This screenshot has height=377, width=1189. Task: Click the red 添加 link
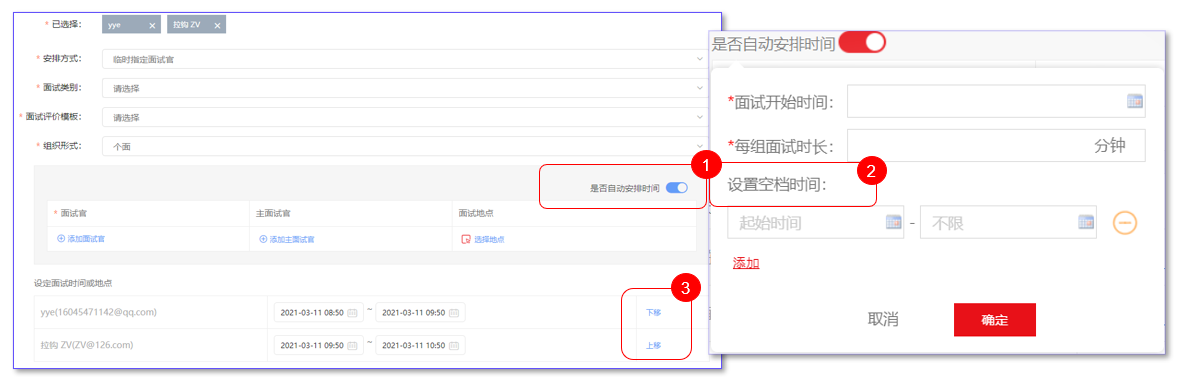click(746, 263)
